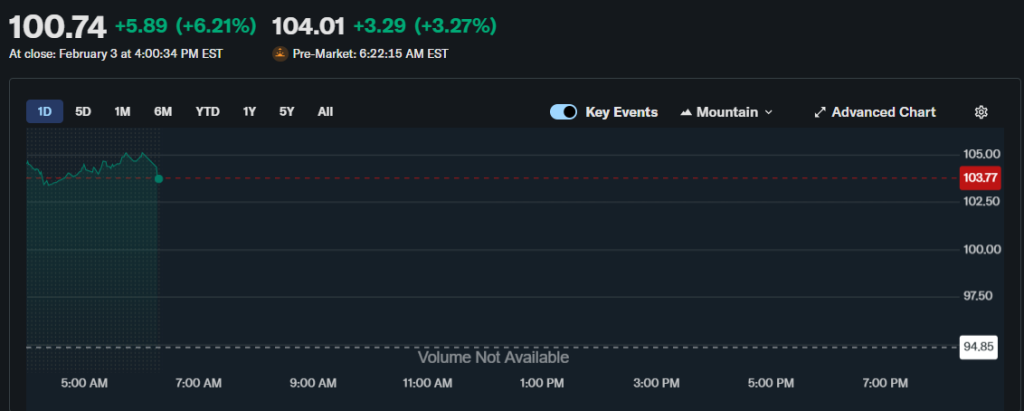Click the 5:00 PM axis label
Viewport: 1024px width, 411px height.
[771, 384]
